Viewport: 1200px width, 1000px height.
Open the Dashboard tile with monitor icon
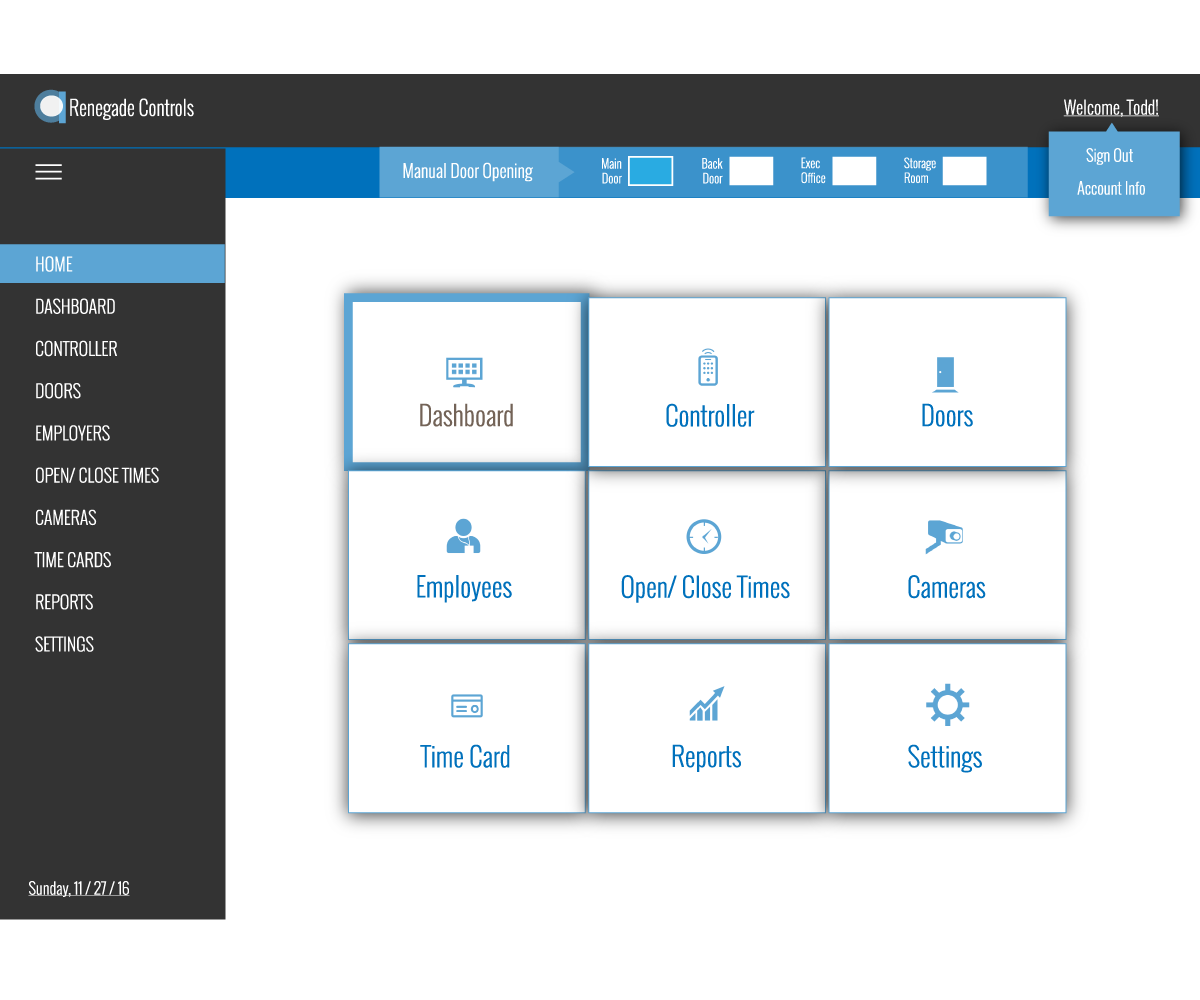click(x=465, y=382)
